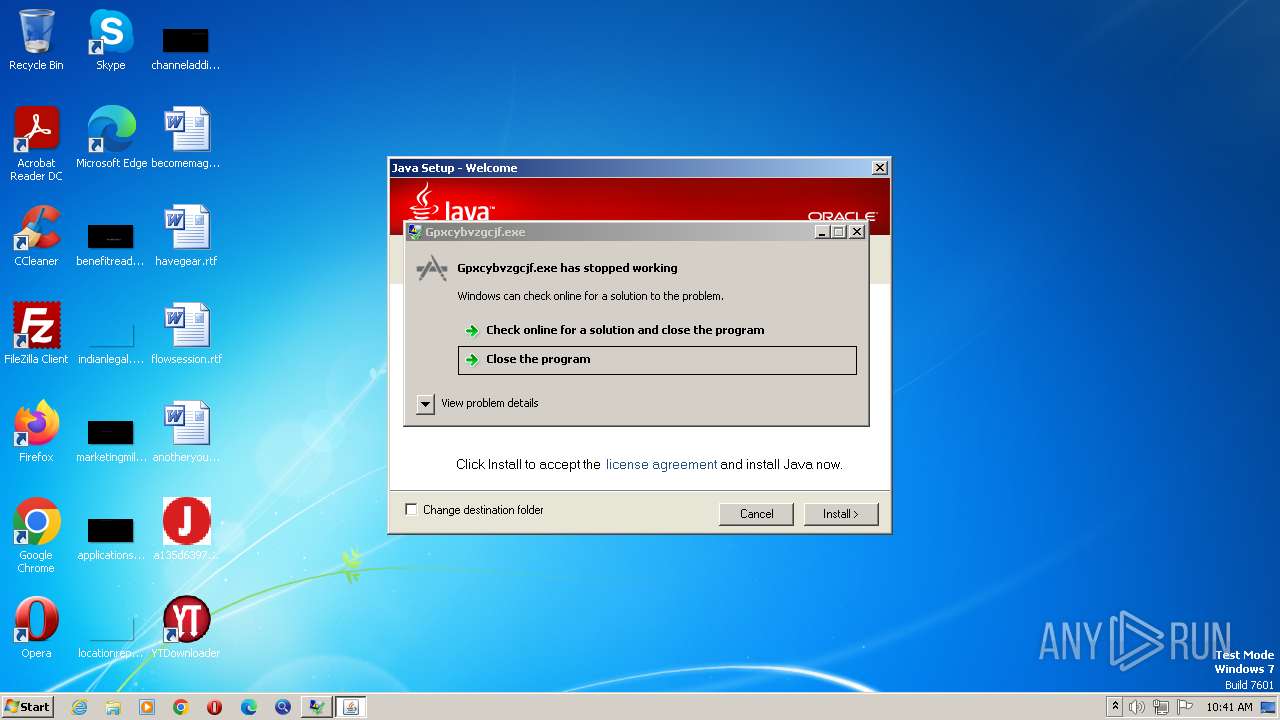Click the Show desktop button in the tray
This screenshot has height=720, width=1280.
point(1268,707)
